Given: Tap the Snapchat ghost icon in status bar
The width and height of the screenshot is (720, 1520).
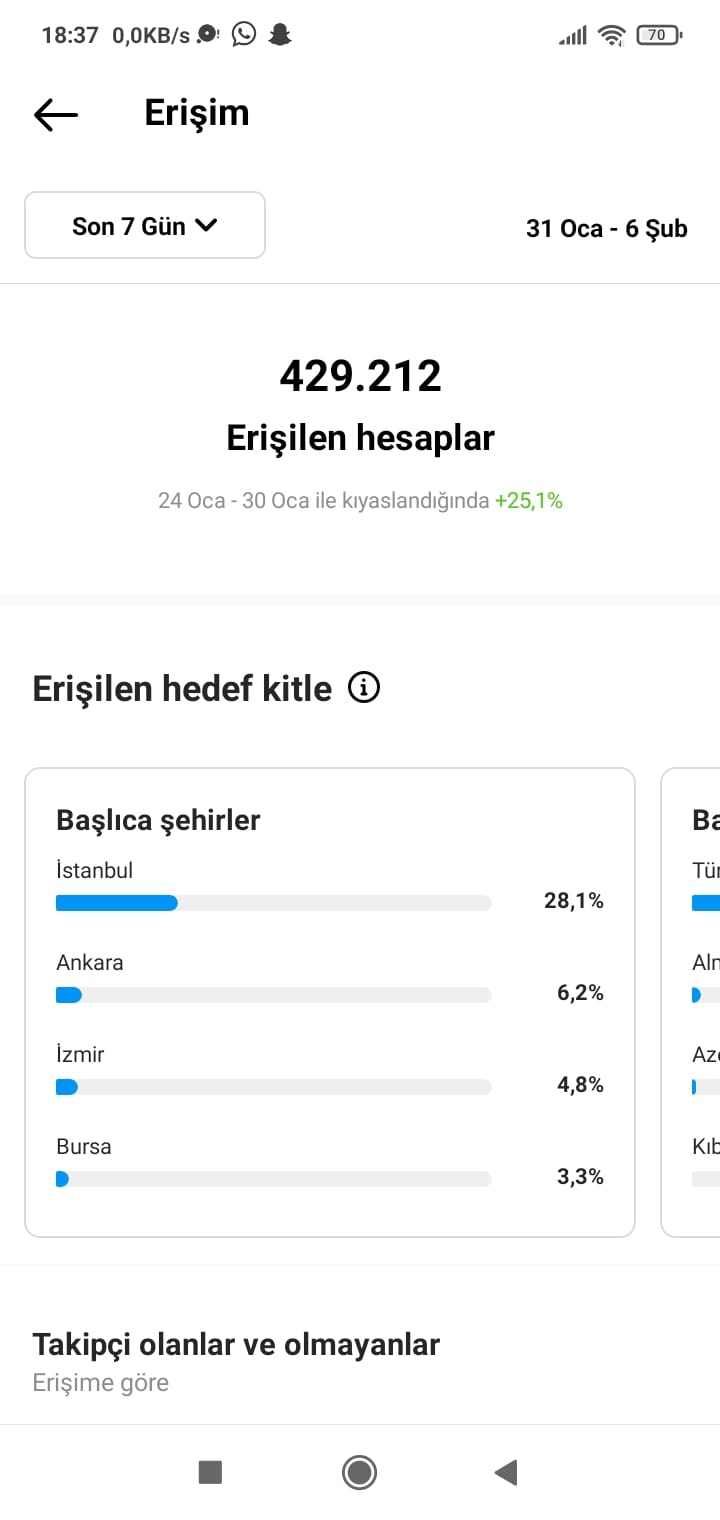Looking at the screenshot, I should click(279, 35).
